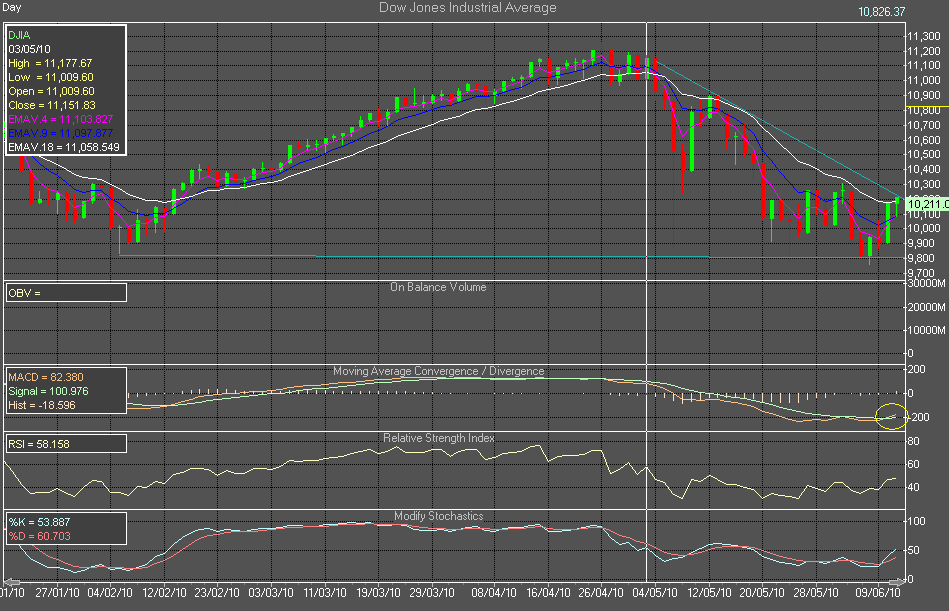Click the 26/04/10 date axis label
This screenshot has height=611, width=949.
[x=600, y=593]
